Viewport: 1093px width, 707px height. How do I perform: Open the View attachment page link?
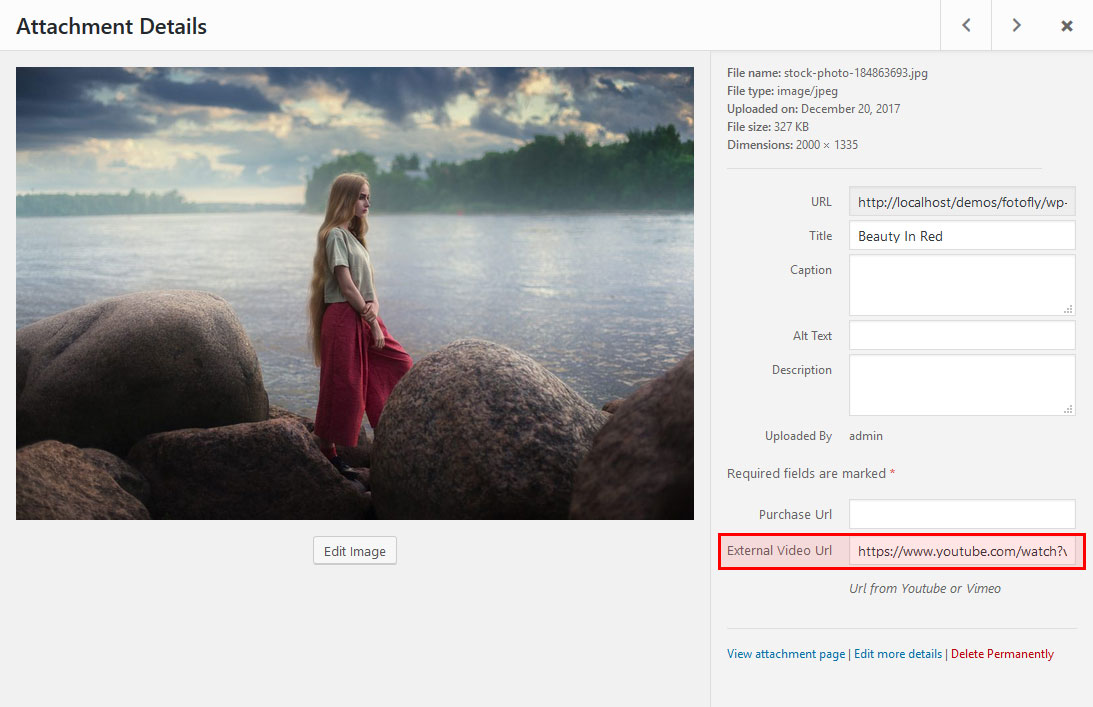(x=786, y=654)
